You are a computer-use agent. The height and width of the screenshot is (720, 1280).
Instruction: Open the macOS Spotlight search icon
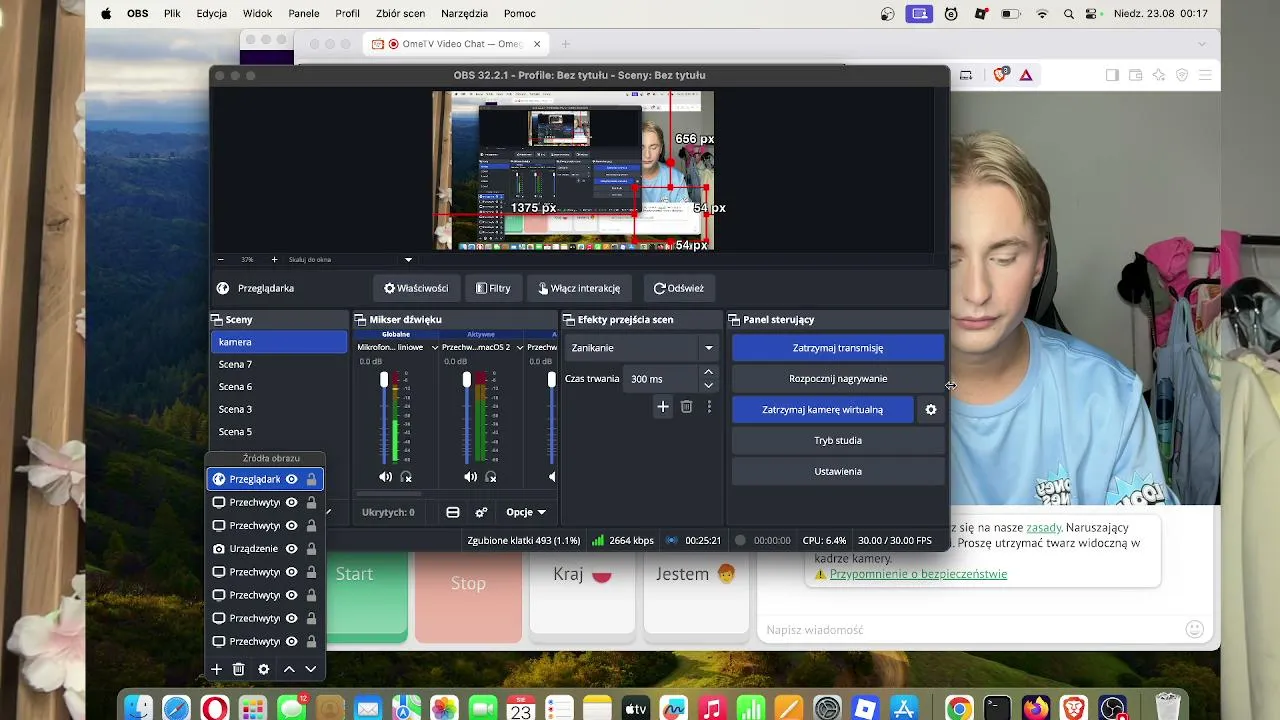[1069, 14]
